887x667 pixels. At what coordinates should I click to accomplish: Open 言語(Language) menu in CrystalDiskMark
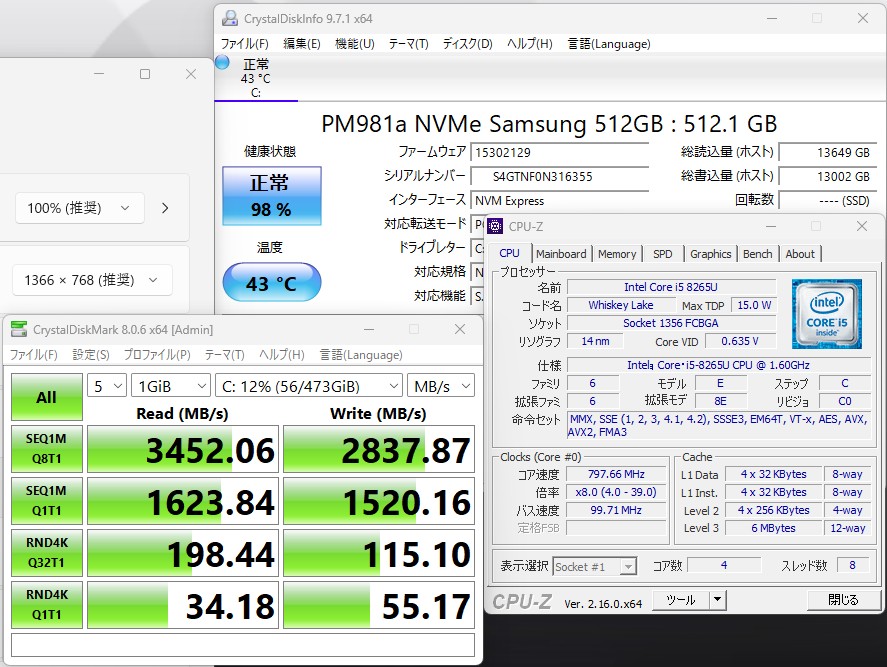point(361,355)
